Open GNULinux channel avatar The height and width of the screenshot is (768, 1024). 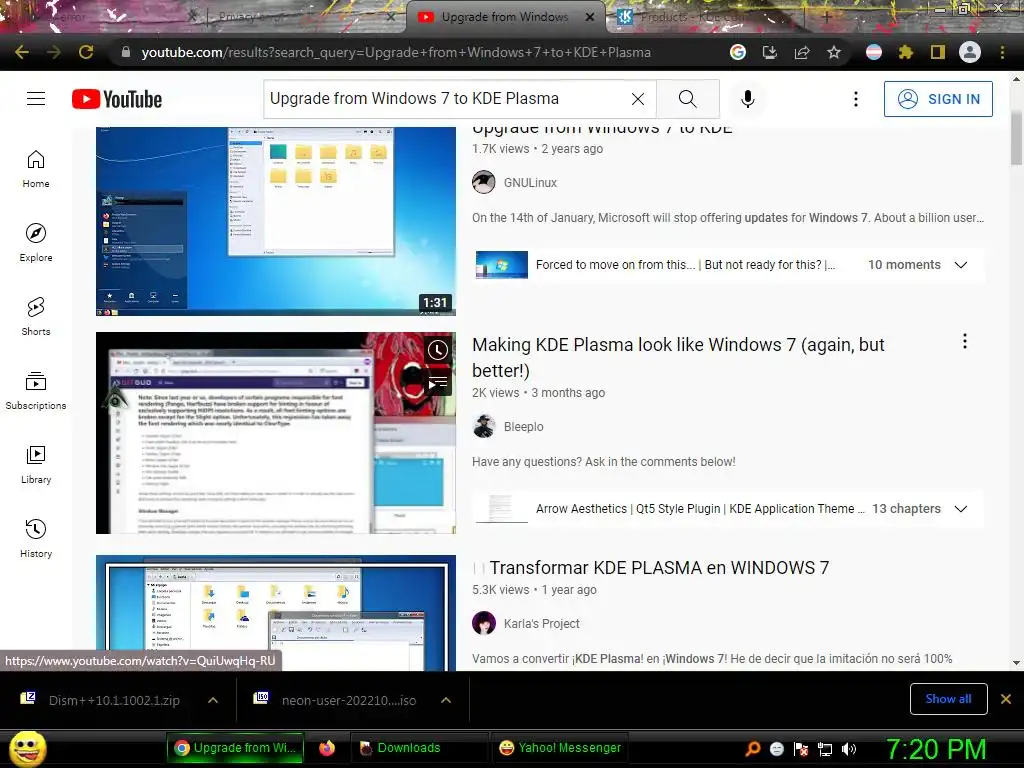484,182
